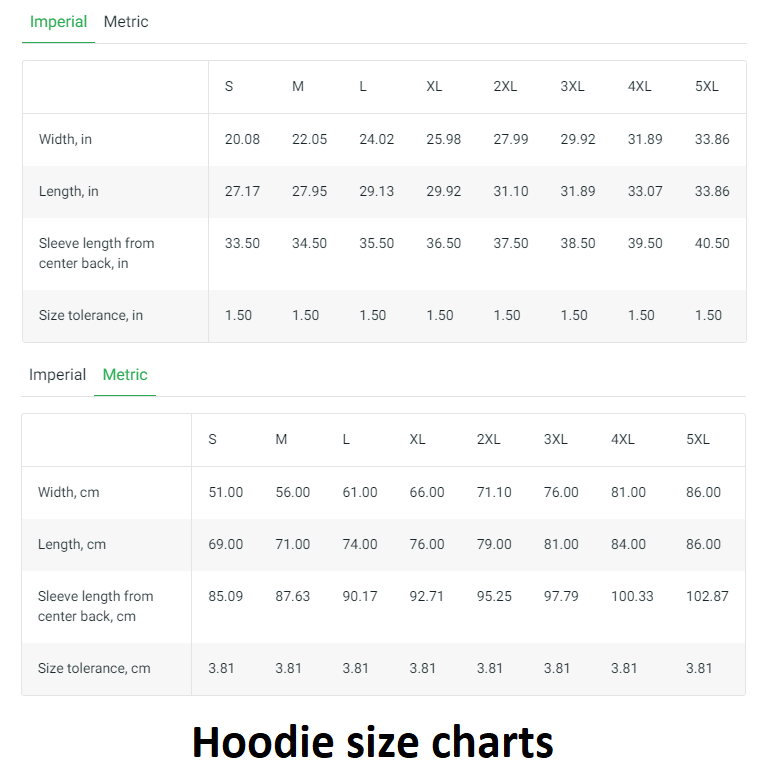Screen dimensions: 758x778
Task: Select the gray inactive Metric tab
Action: point(126,22)
